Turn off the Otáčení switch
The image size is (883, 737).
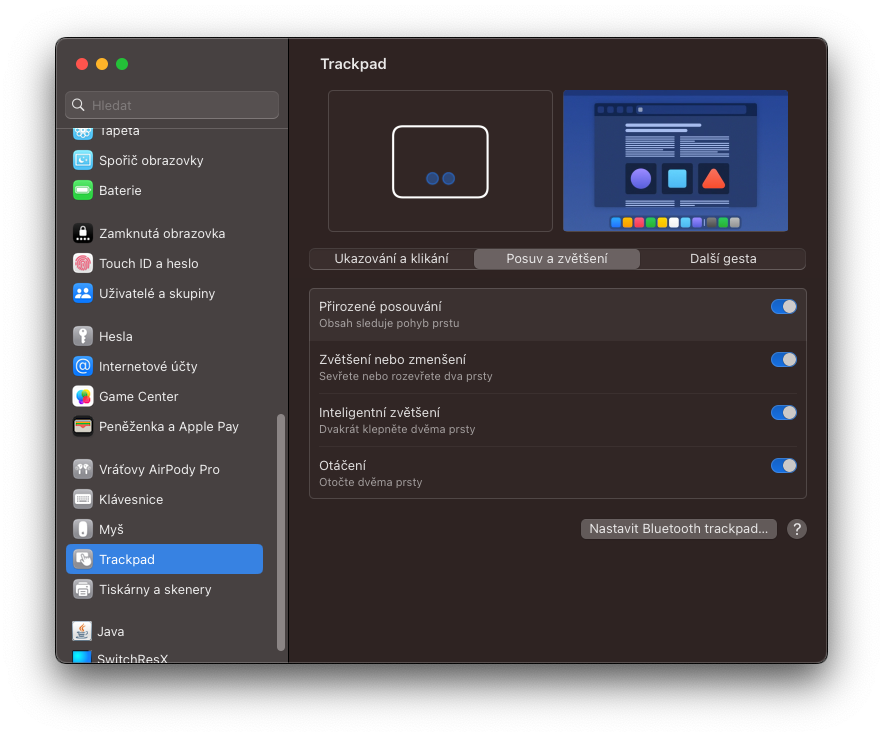coord(783,466)
